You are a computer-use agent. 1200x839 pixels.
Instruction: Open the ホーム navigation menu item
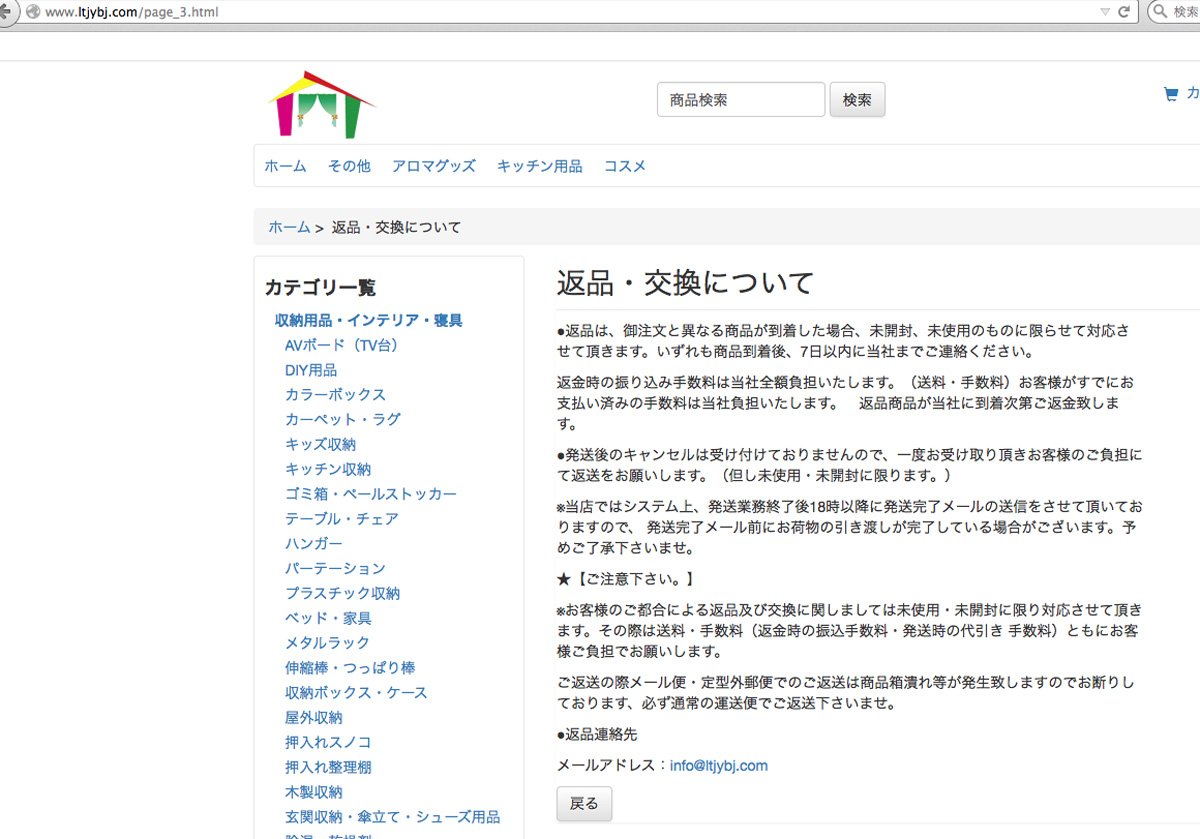(285, 166)
